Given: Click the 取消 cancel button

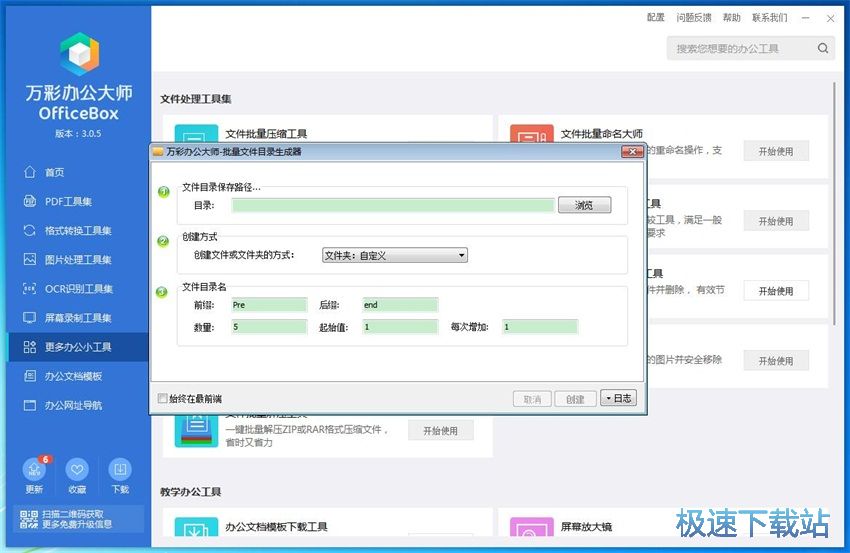Looking at the screenshot, I should pyautogui.click(x=532, y=399).
